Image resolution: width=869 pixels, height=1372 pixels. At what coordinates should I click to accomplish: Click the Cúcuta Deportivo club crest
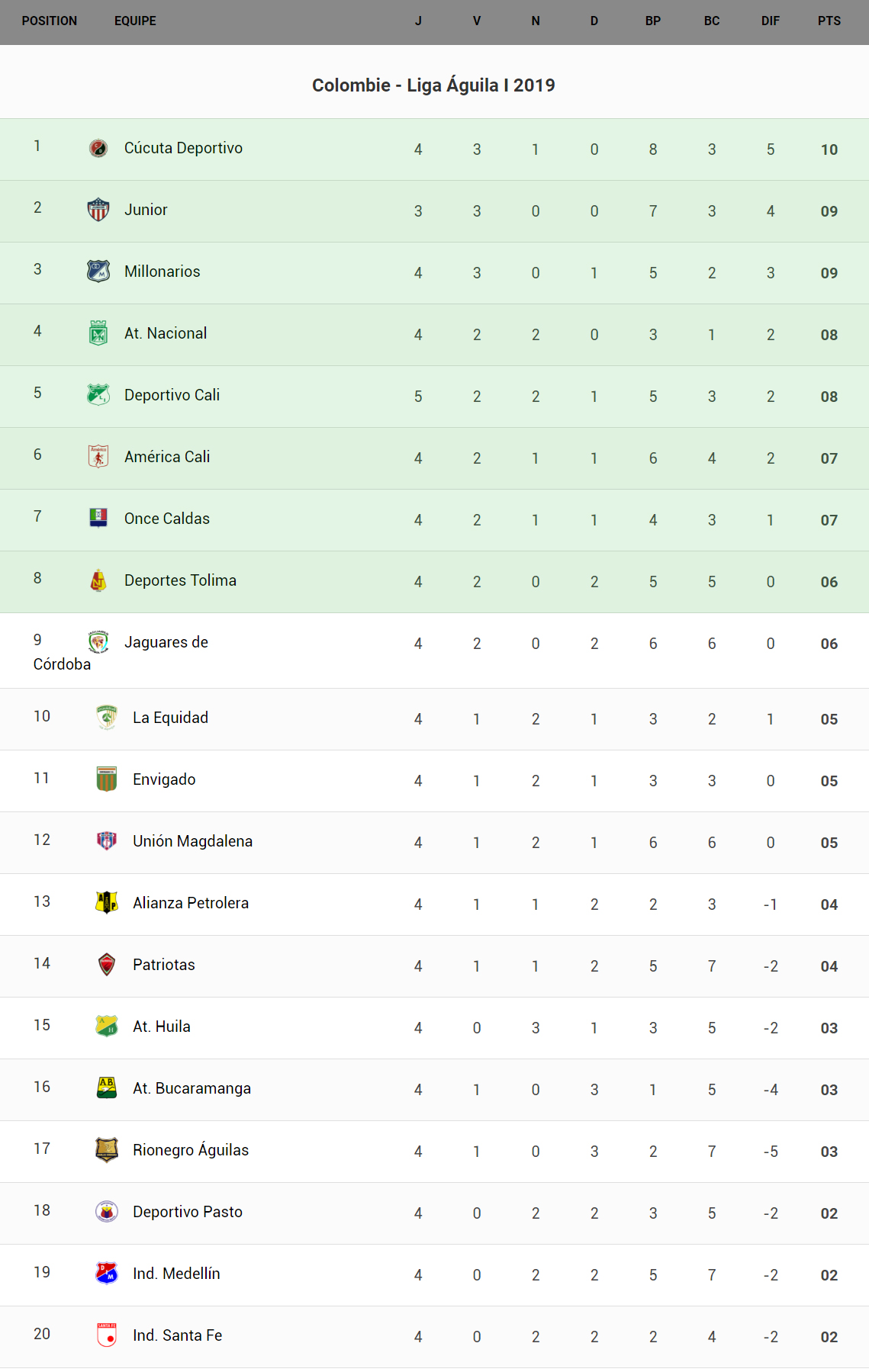click(98, 148)
